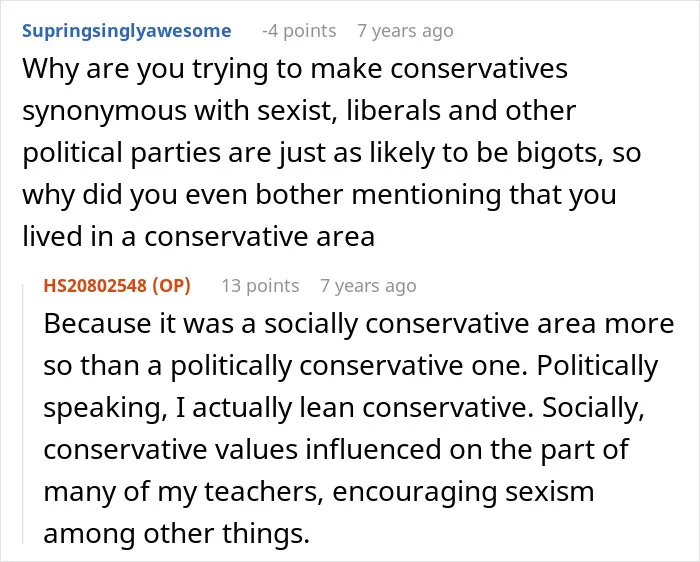Click the (OP) label beside HS20802548

coord(171,286)
